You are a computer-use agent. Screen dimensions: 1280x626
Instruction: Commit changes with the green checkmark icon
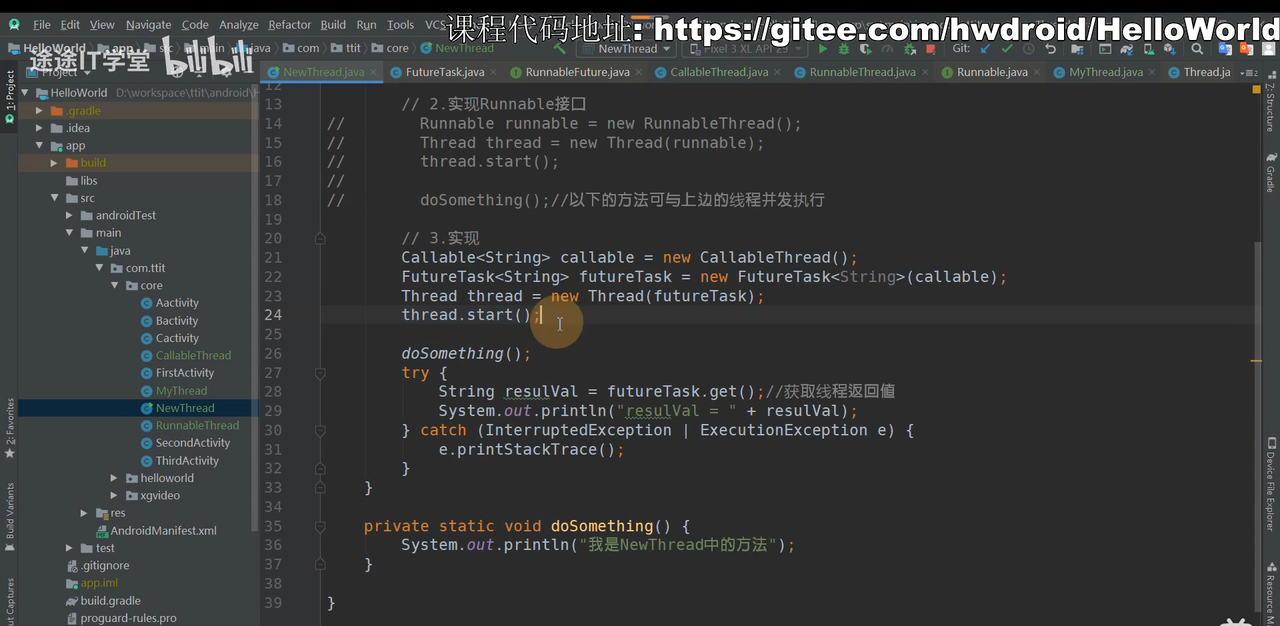(x=1007, y=49)
